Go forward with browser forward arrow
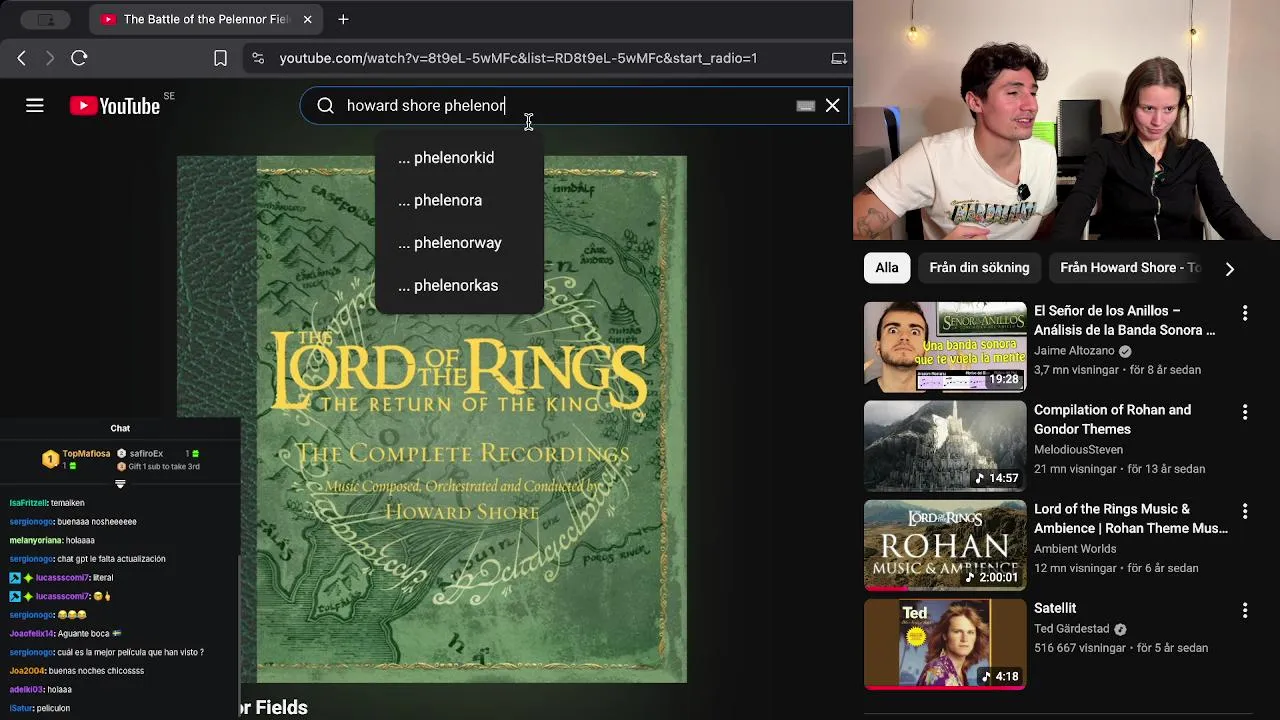The height and width of the screenshot is (720, 1280). tap(50, 58)
